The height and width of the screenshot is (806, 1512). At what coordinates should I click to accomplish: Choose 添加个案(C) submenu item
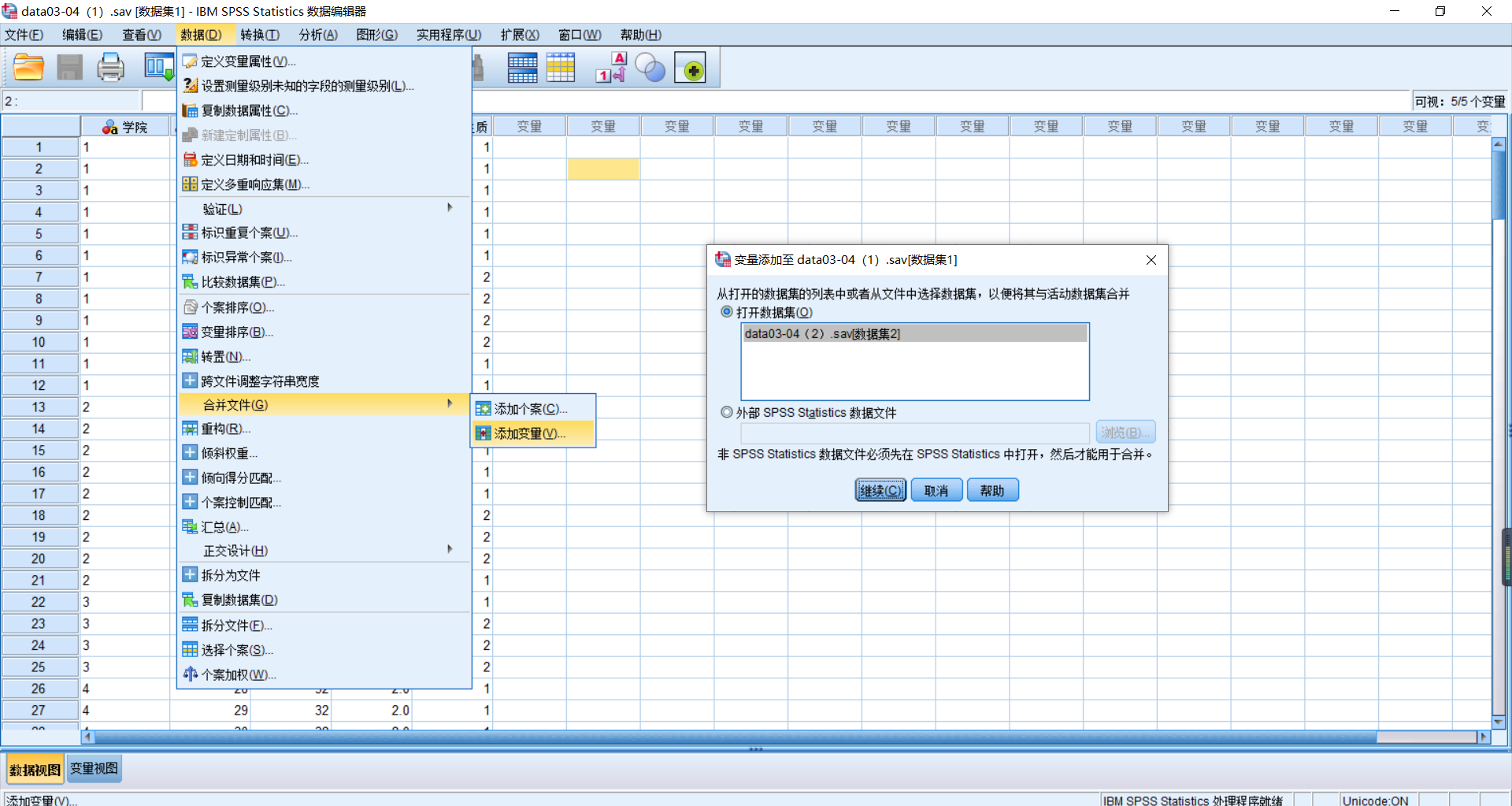(533, 409)
